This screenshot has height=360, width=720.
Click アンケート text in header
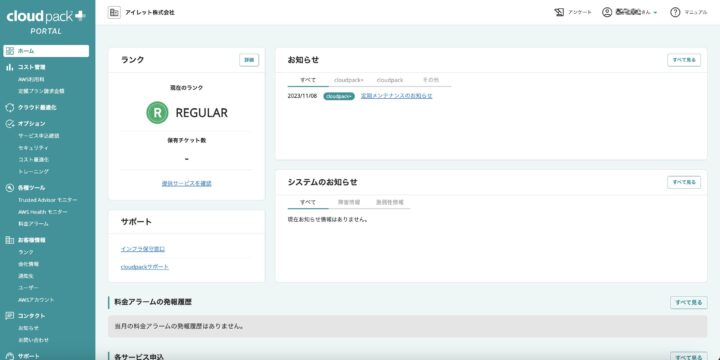coord(579,13)
